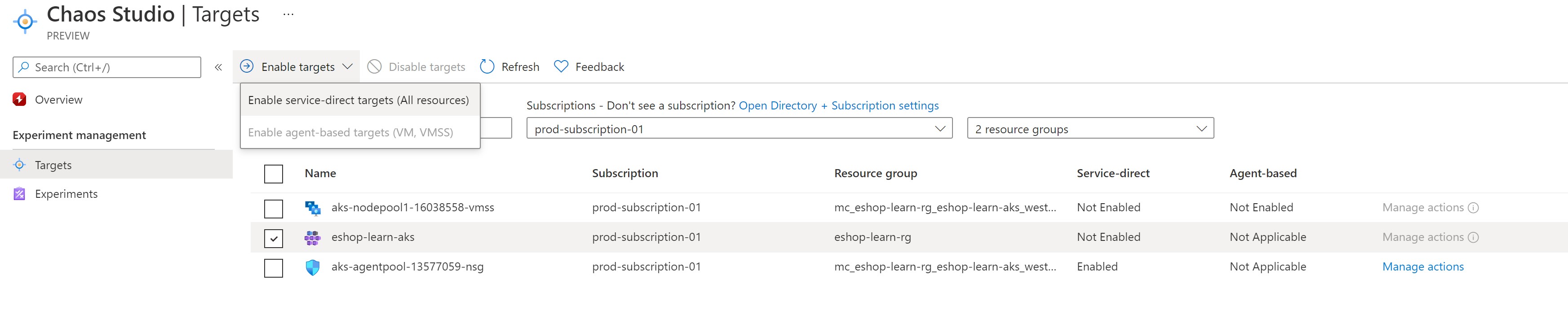Click the Enable targets toolbar button

[x=297, y=66]
